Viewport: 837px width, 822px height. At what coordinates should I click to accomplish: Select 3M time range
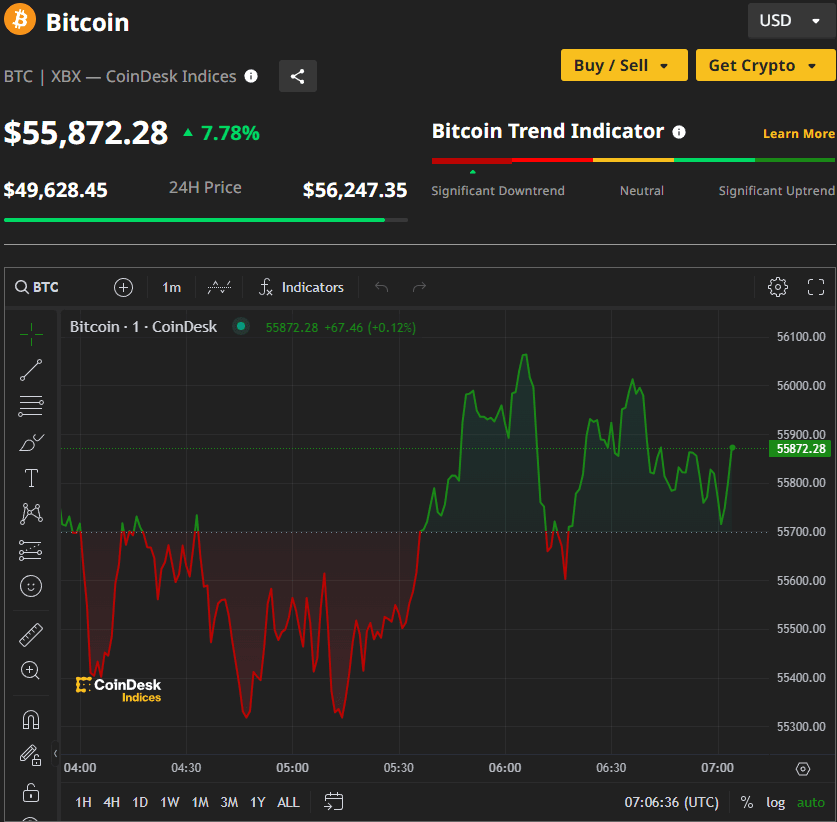[x=230, y=802]
